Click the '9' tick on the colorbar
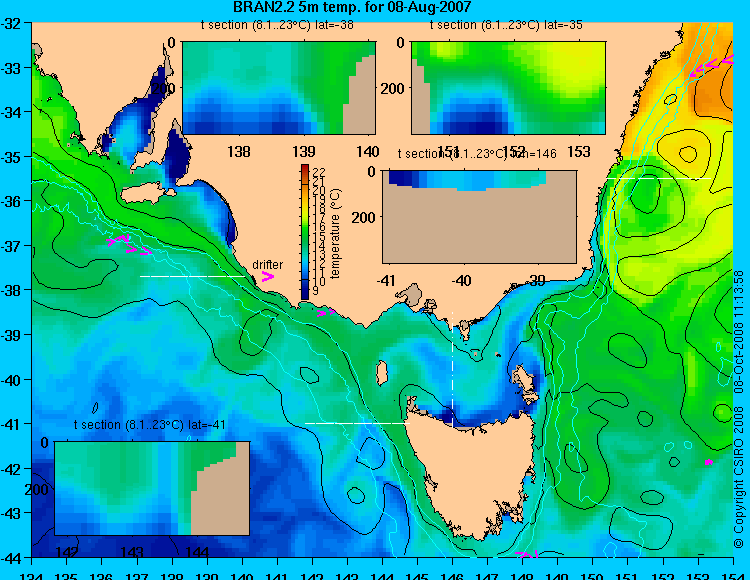 pyautogui.click(x=316, y=290)
